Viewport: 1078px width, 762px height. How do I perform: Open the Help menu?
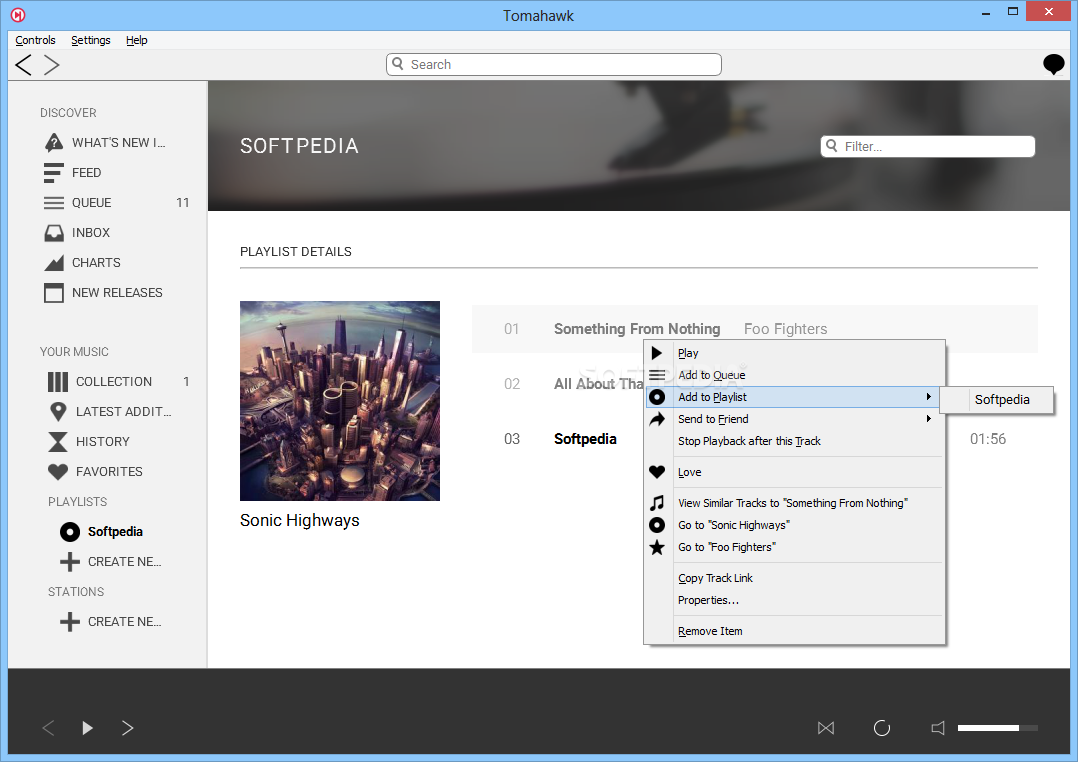point(137,40)
